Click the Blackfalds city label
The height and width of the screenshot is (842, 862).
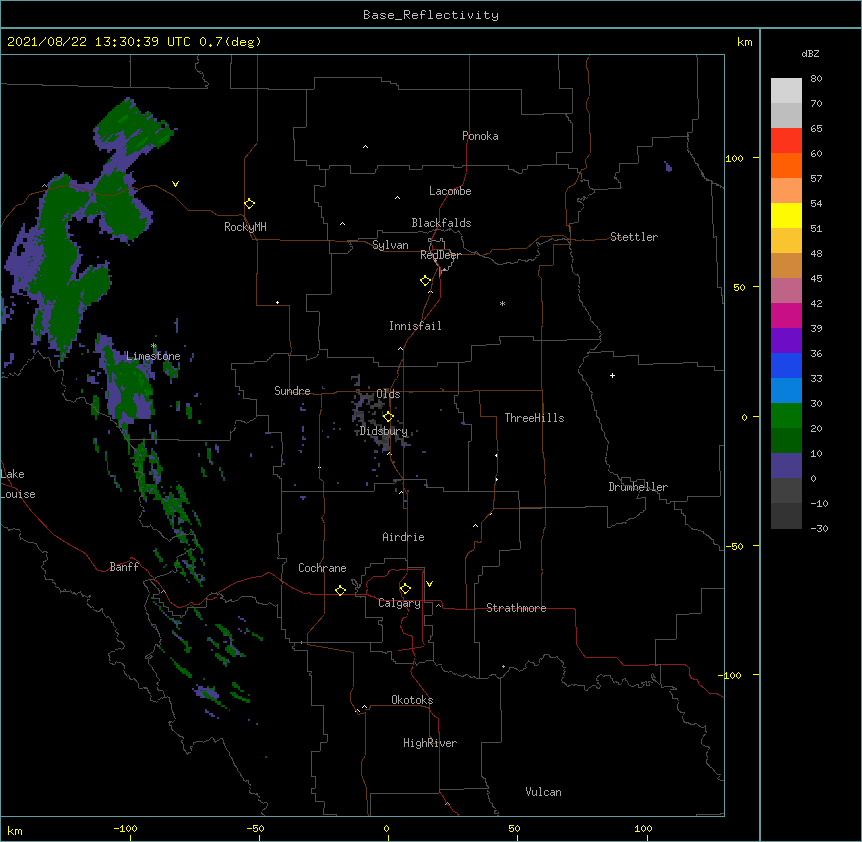[x=441, y=223]
